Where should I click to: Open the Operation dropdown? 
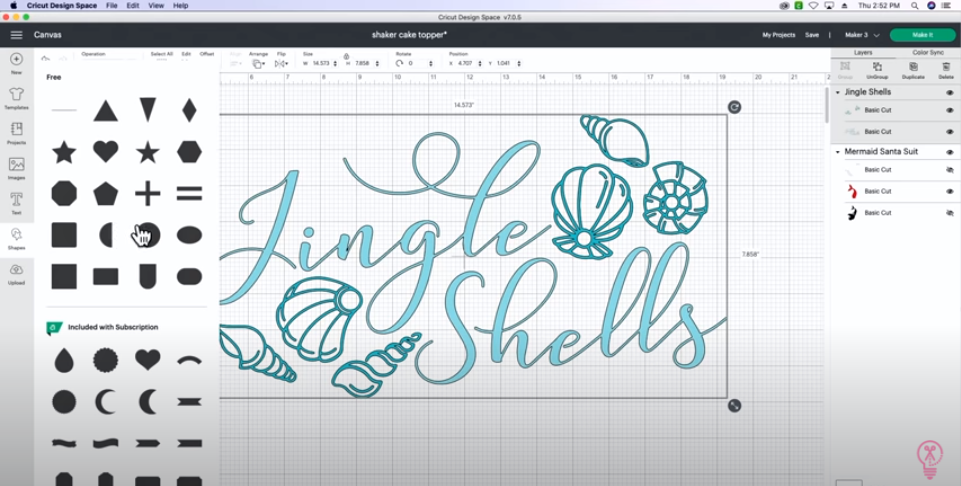[109, 60]
